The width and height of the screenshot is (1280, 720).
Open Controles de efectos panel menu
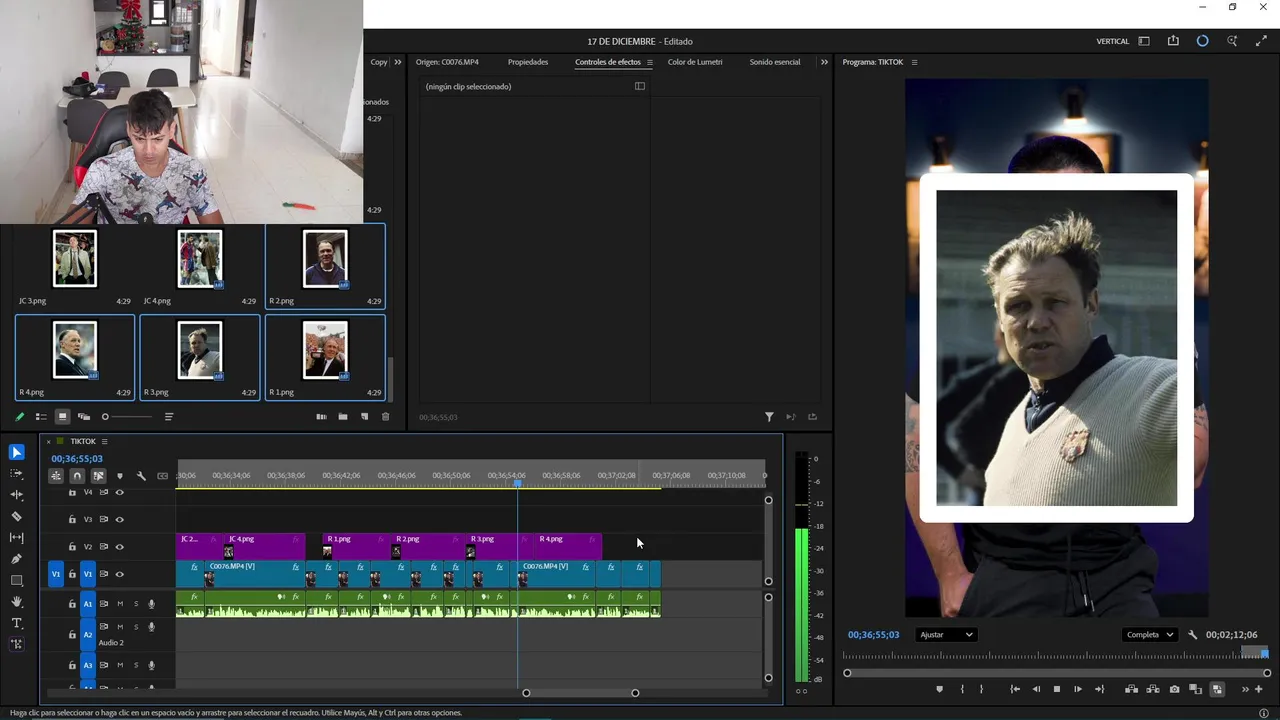[649, 62]
